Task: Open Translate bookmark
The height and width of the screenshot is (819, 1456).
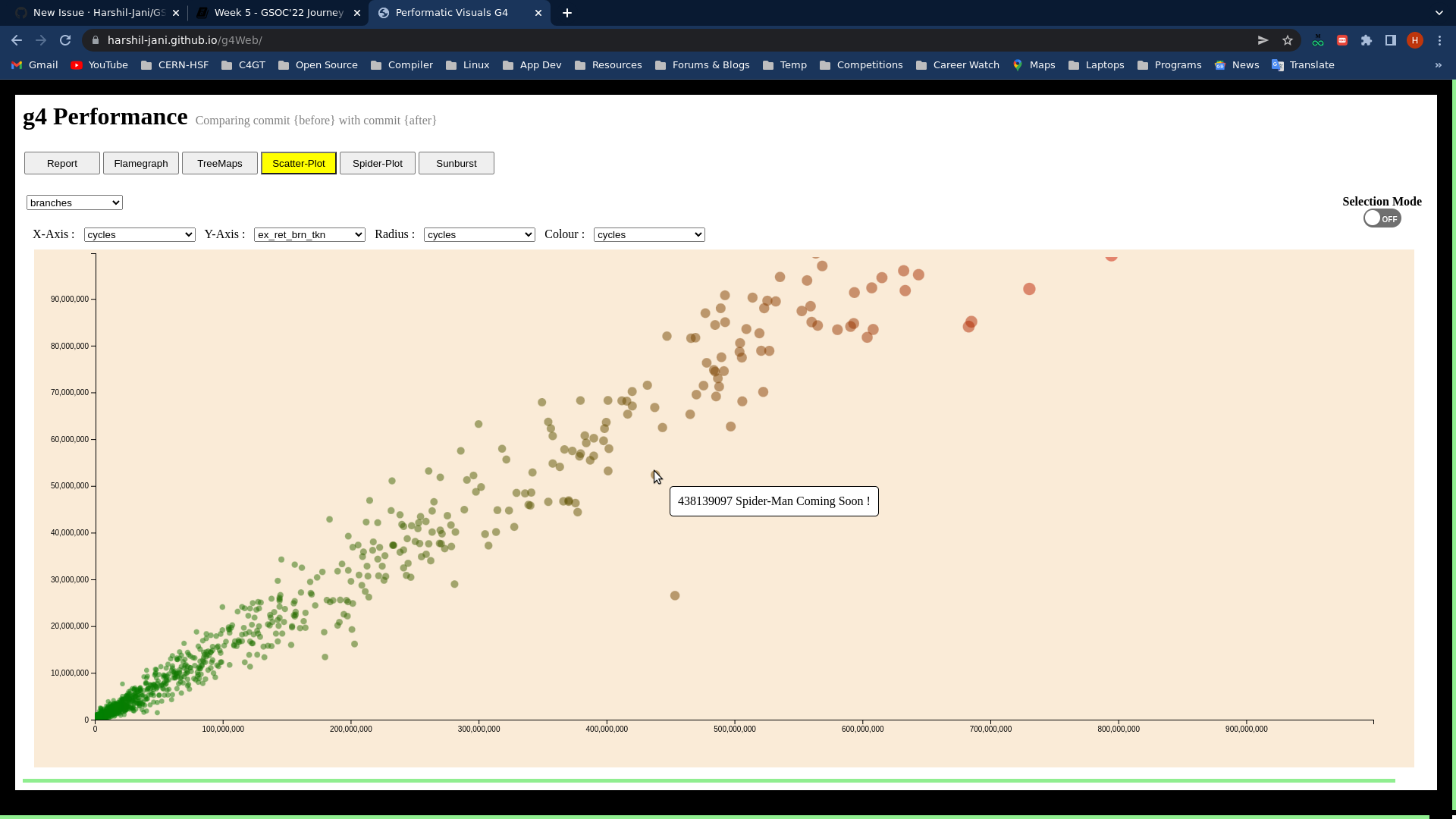Action: [x=1303, y=65]
